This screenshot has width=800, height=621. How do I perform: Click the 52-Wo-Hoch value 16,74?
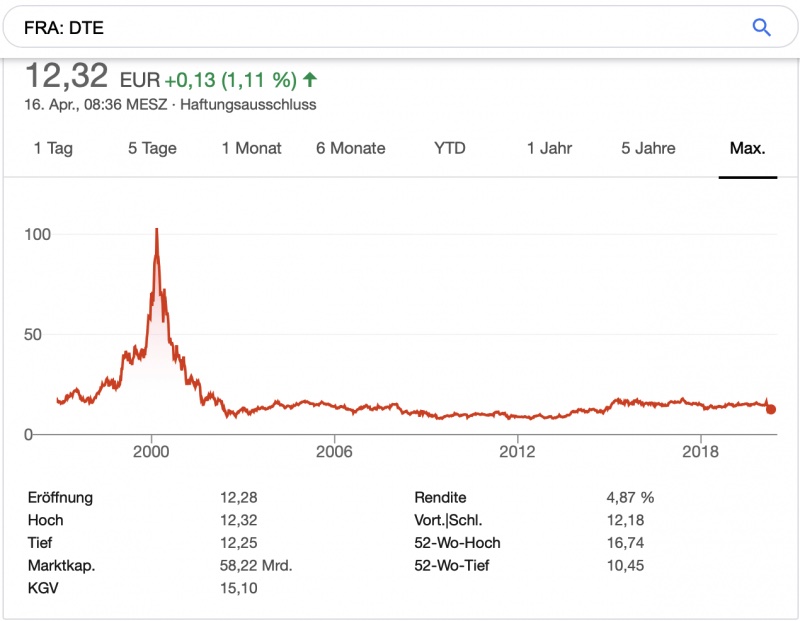[x=625, y=543]
